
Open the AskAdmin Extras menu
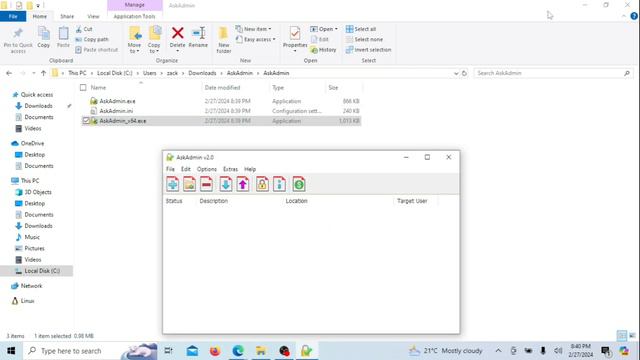click(x=230, y=169)
